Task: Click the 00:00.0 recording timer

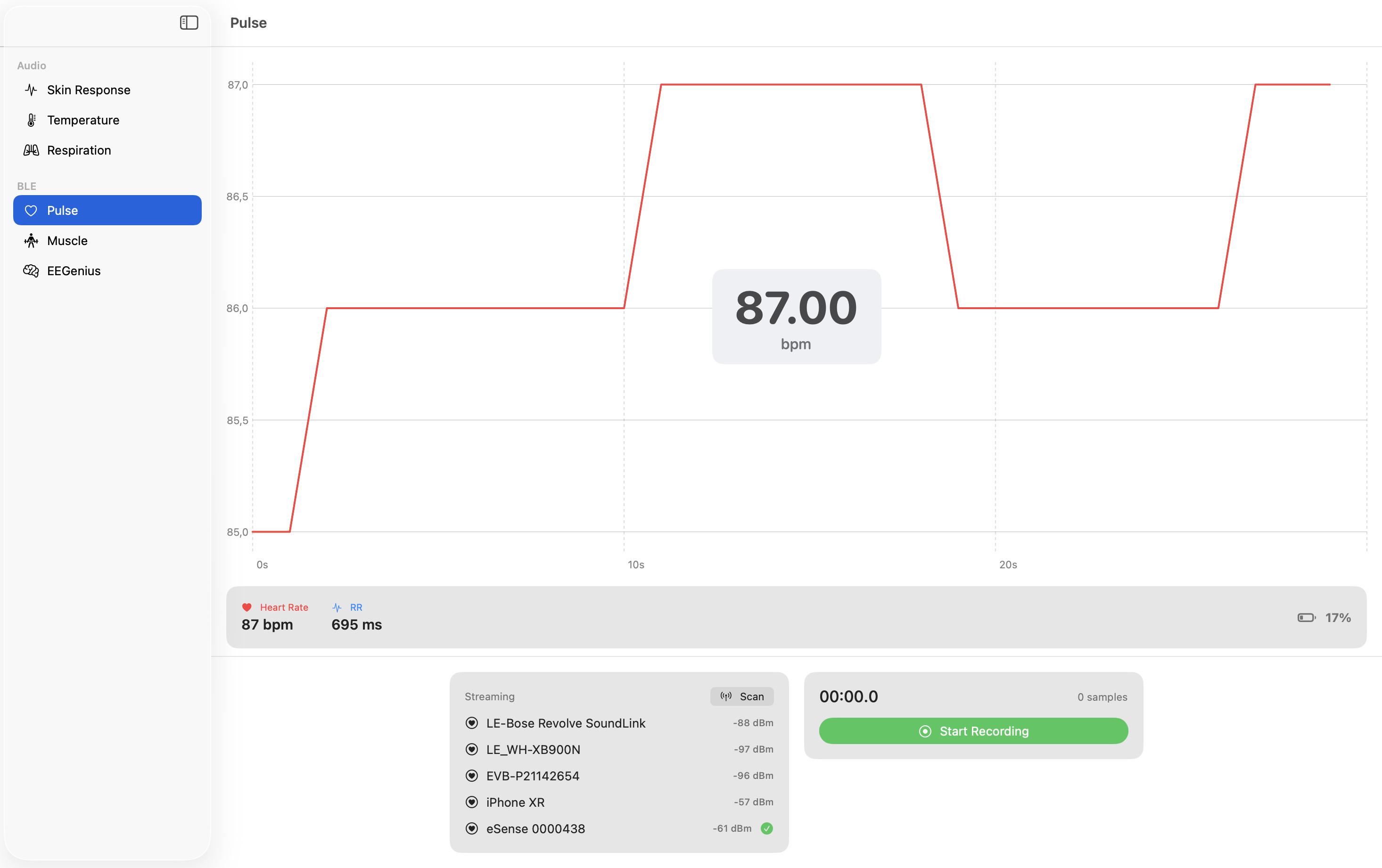Action: point(848,696)
